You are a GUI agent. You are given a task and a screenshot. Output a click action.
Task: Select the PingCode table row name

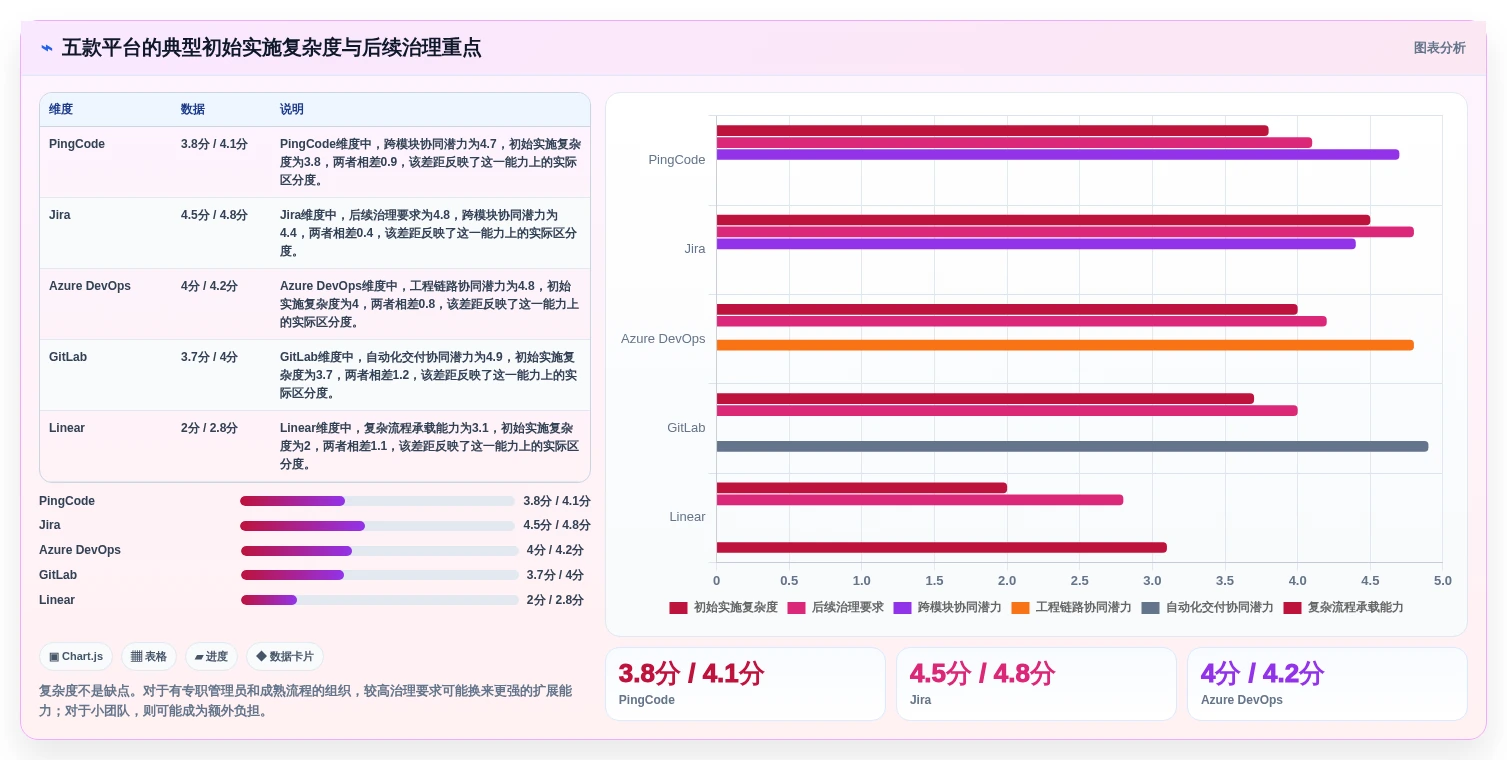tap(77, 144)
